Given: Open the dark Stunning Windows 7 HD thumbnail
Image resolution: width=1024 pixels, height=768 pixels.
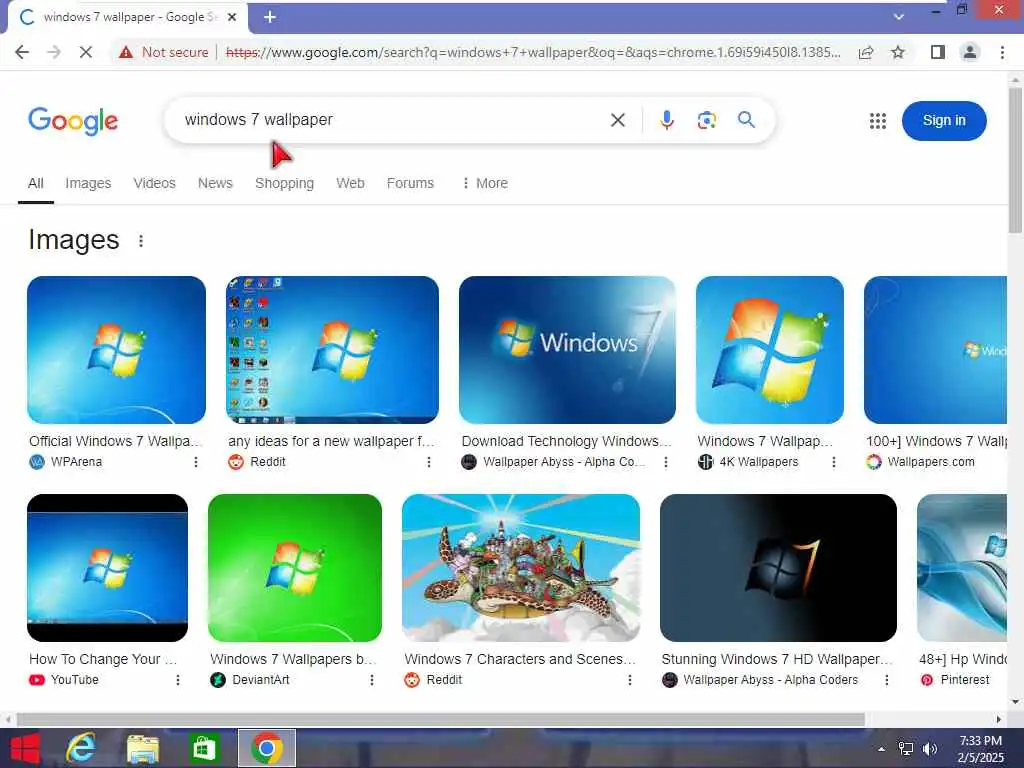Looking at the screenshot, I should pyautogui.click(x=778, y=568).
